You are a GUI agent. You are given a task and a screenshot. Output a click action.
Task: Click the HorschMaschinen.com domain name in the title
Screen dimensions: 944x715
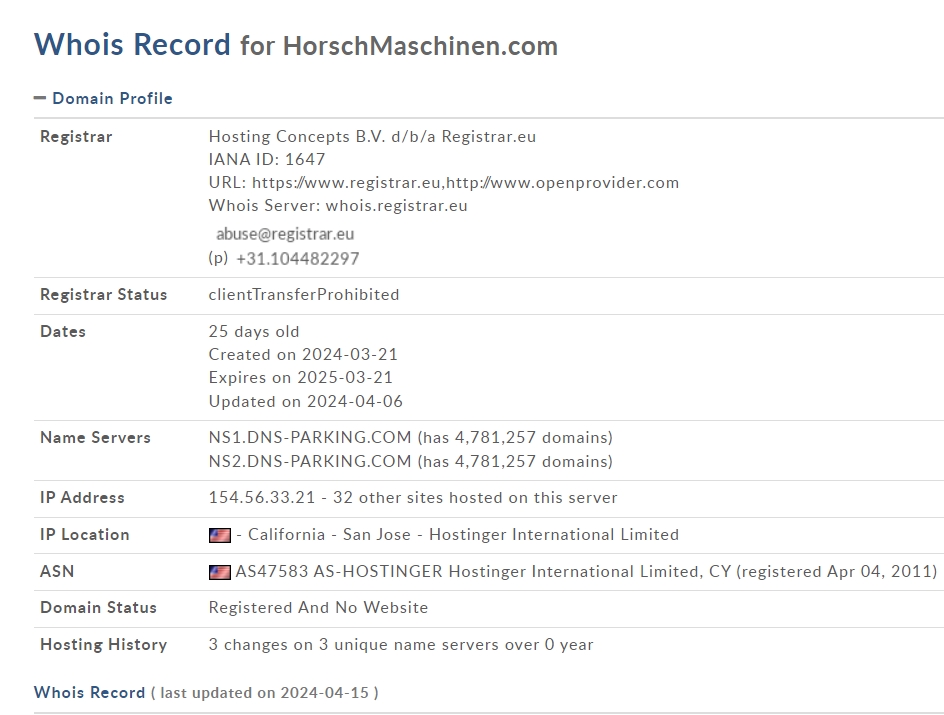(420, 46)
